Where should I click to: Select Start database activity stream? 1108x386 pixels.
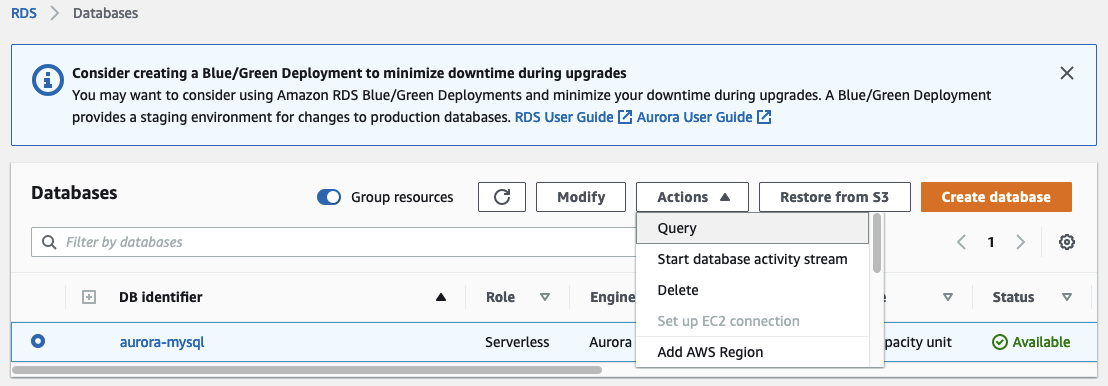(753, 259)
